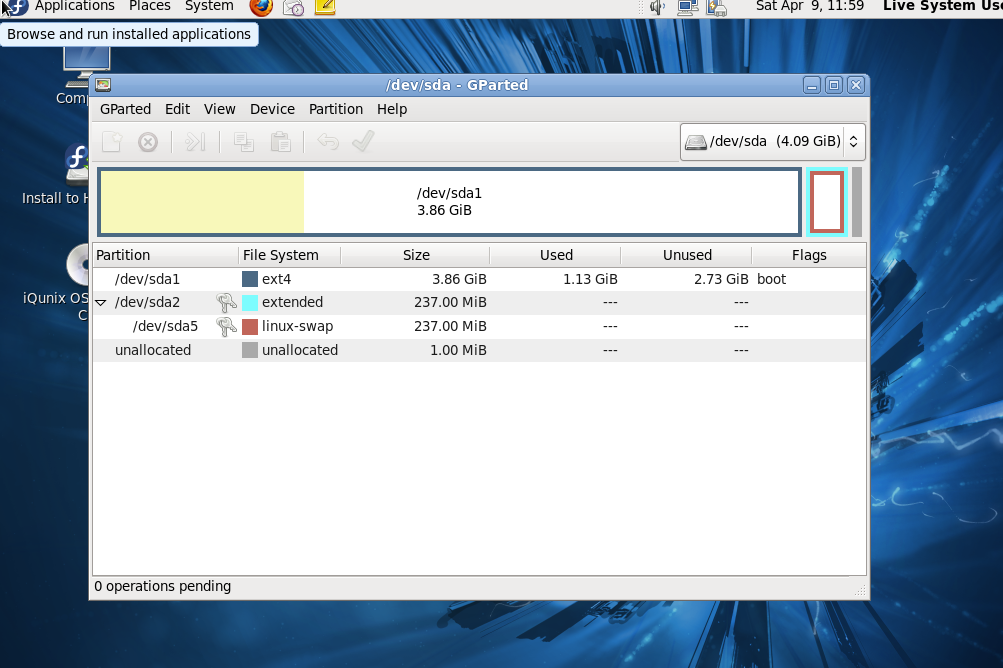
Task: Sort by Partition column header
Action: (166, 255)
